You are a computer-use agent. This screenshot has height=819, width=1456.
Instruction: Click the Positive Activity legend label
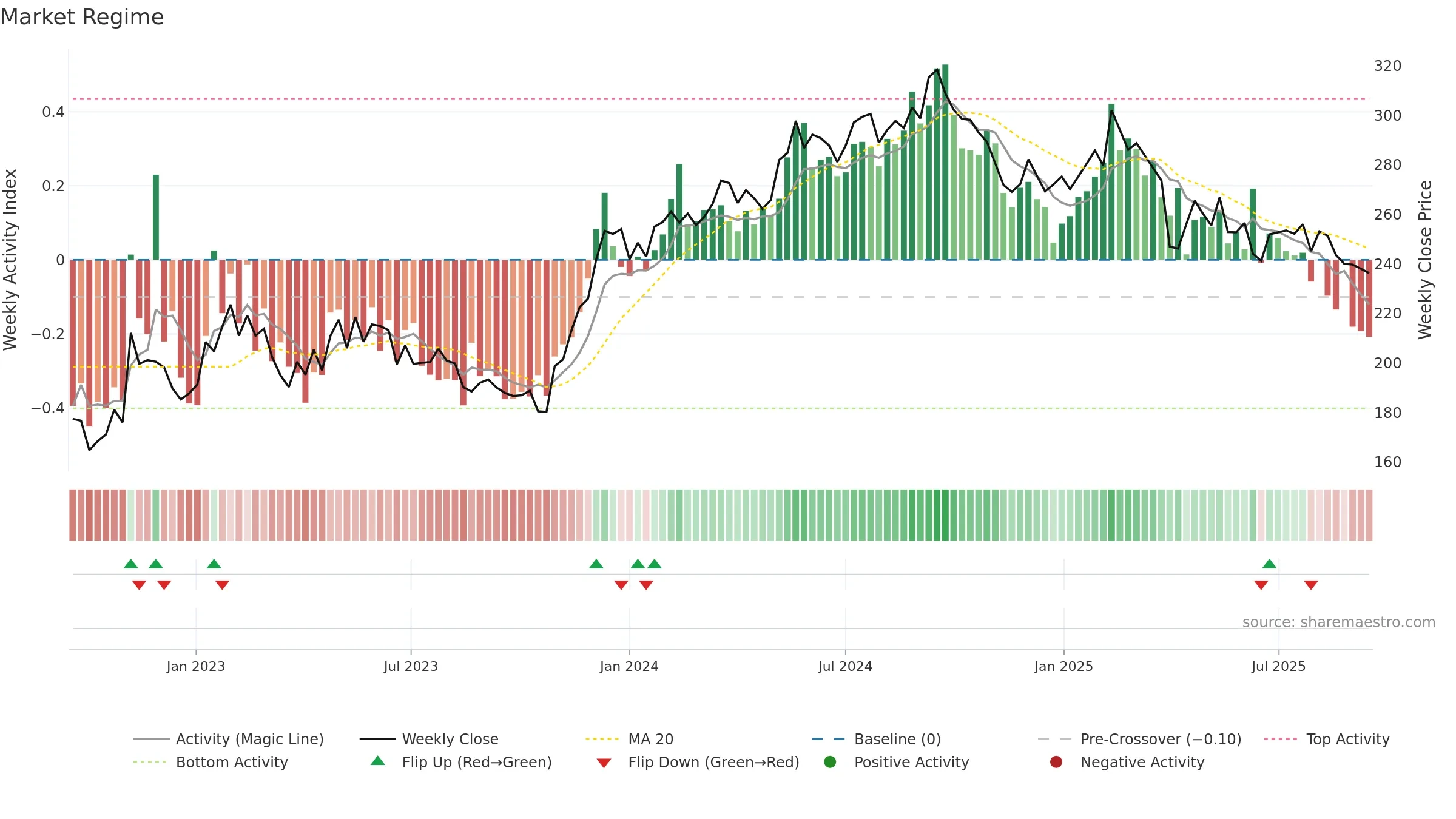911,762
